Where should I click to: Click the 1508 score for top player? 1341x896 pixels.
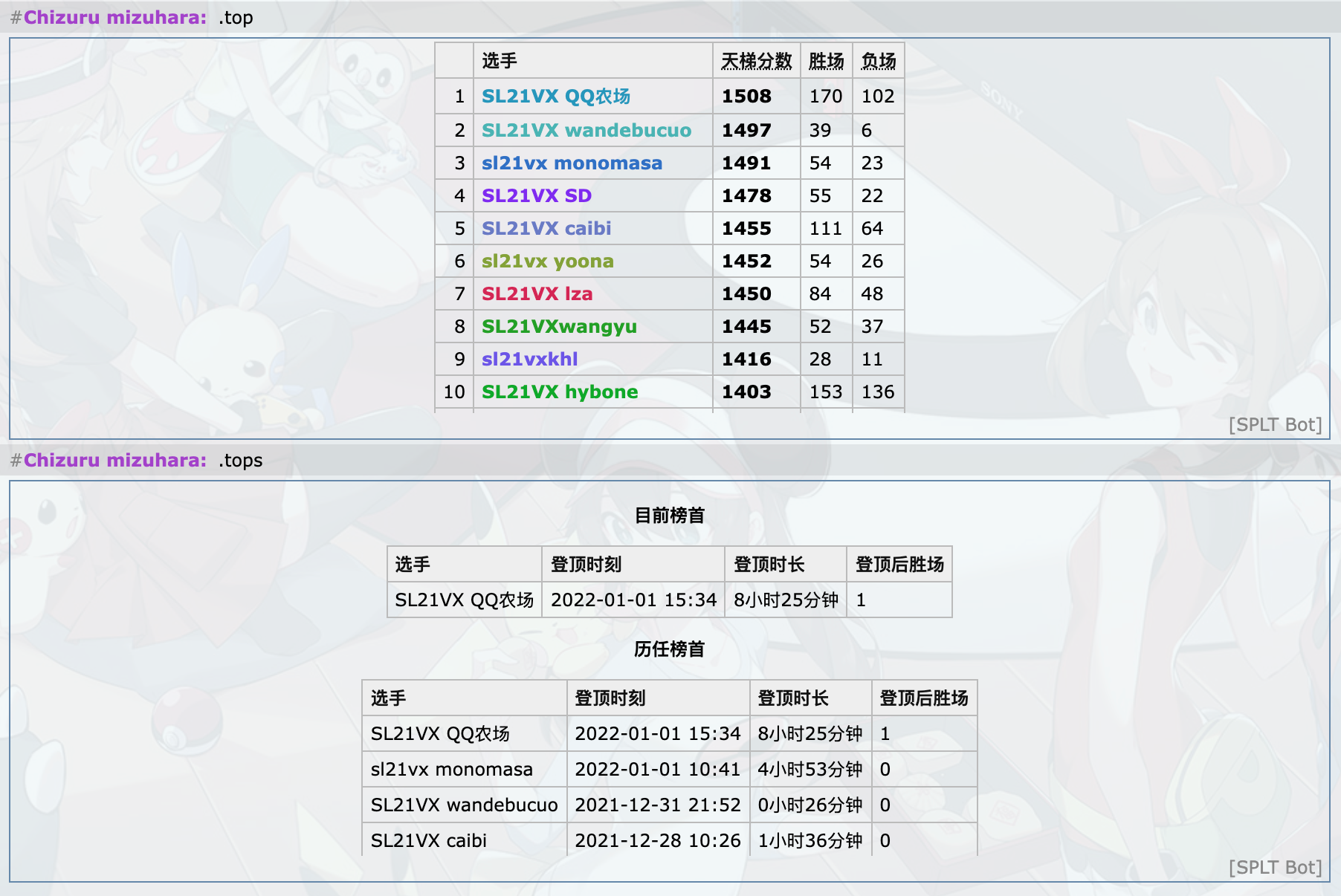coord(746,97)
